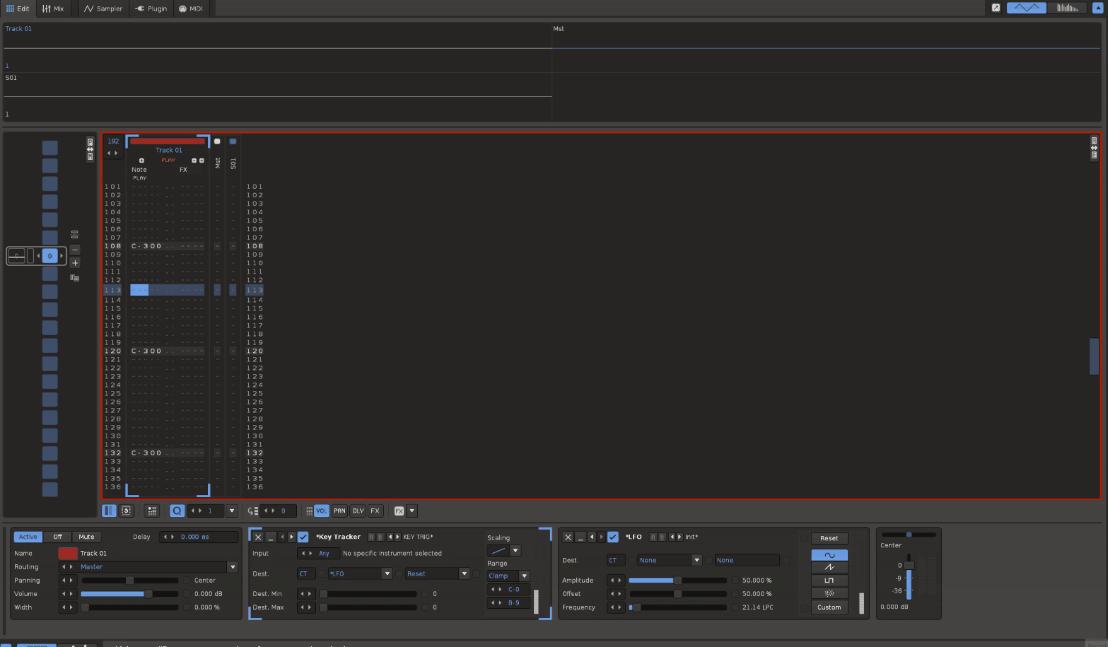Select the sine waveform LFO shape
1108x647 pixels.
[829, 554]
